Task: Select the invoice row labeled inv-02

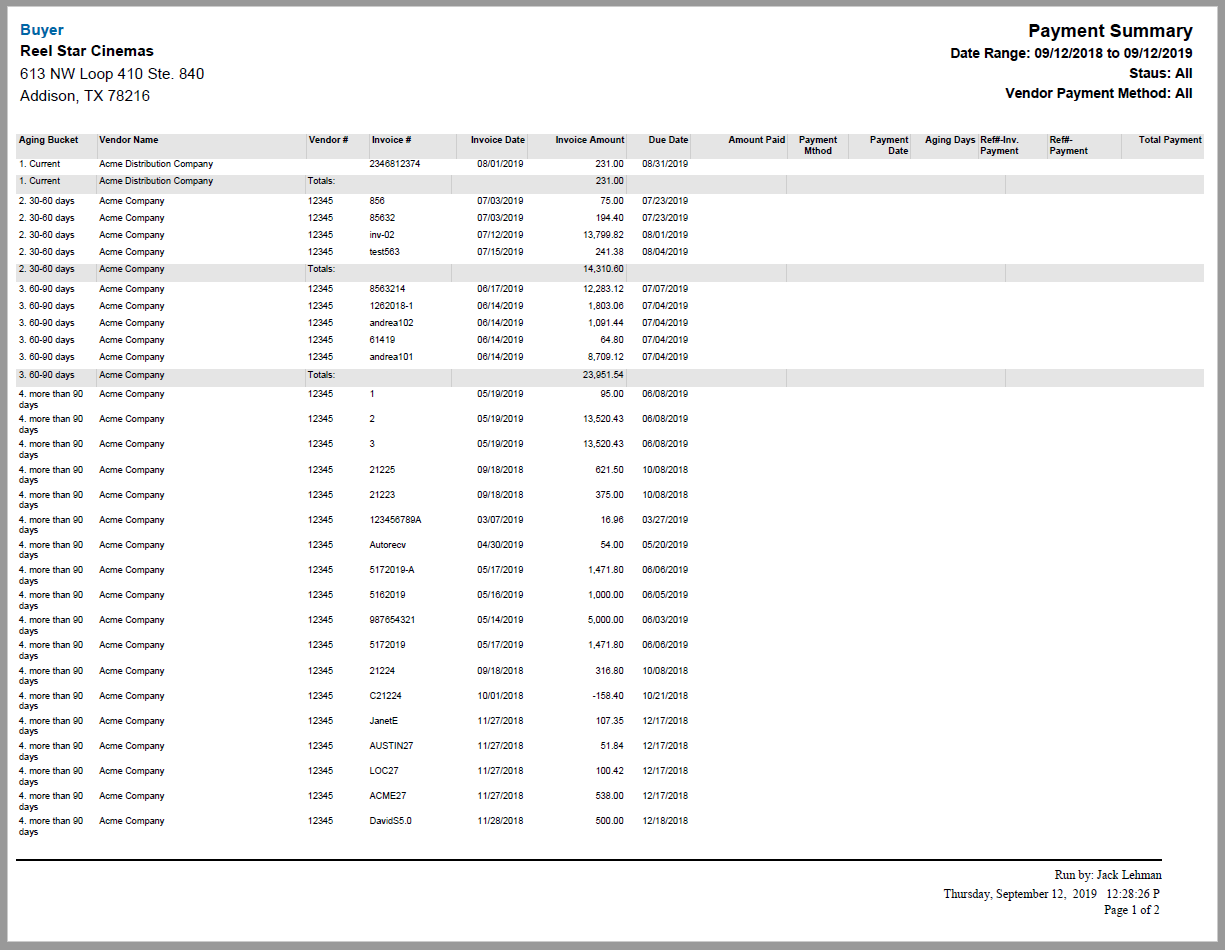Action: click(x=386, y=234)
